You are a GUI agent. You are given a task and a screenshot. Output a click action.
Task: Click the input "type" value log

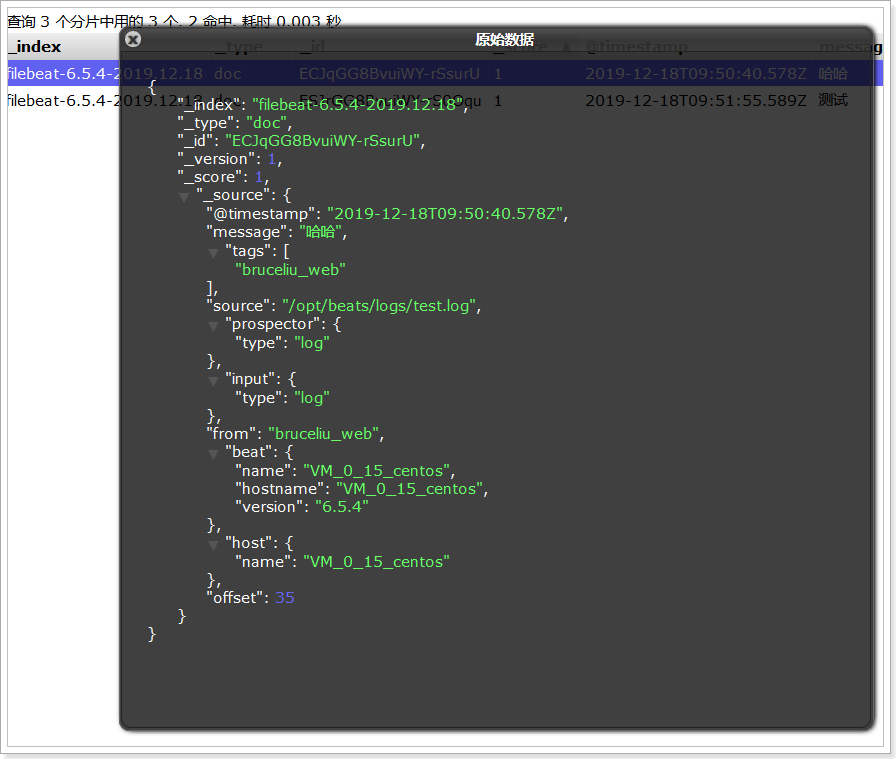point(312,398)
